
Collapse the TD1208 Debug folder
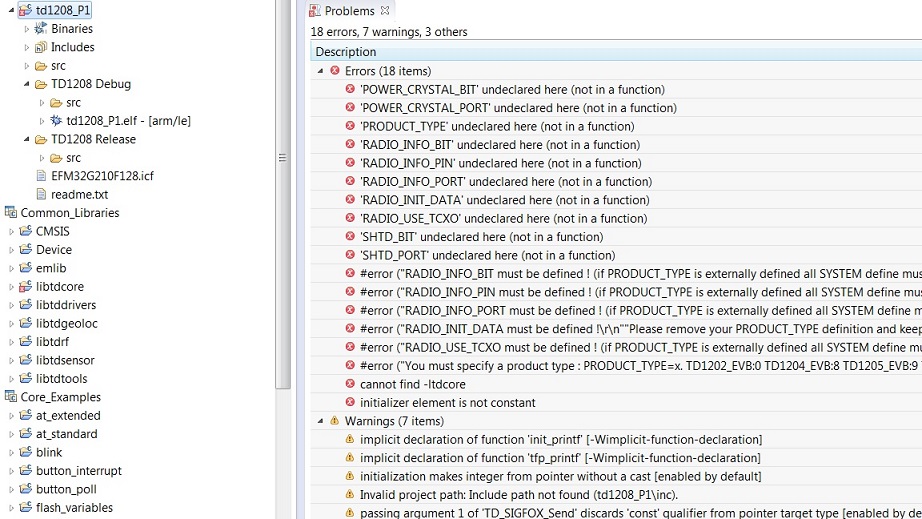click(x=26, y=84)
